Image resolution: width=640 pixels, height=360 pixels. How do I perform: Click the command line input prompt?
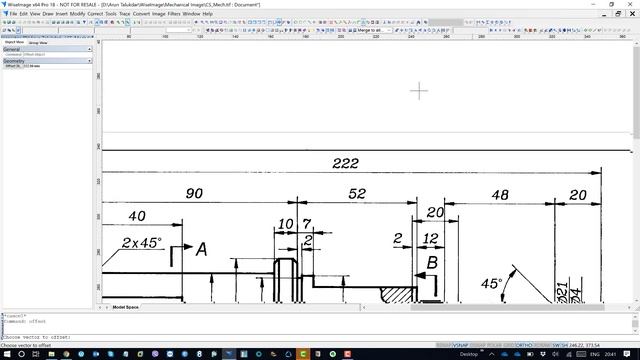pyautogui.click(x=318, y=337)
